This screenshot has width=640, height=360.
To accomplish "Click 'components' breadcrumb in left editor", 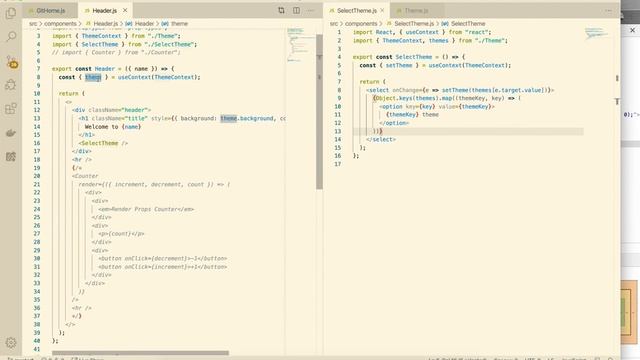I will [x=60, y=24].
